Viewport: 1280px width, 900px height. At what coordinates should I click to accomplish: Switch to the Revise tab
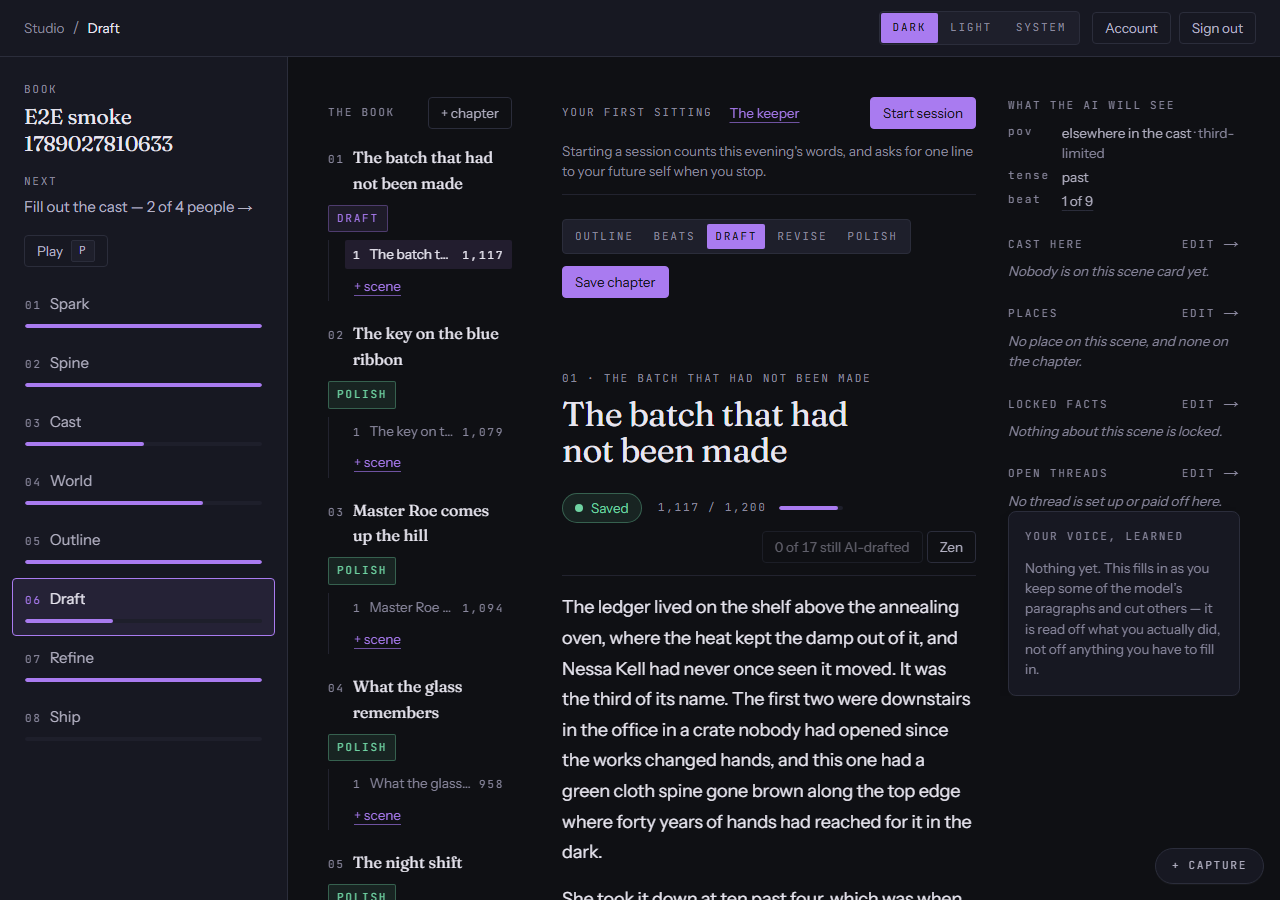802,236
